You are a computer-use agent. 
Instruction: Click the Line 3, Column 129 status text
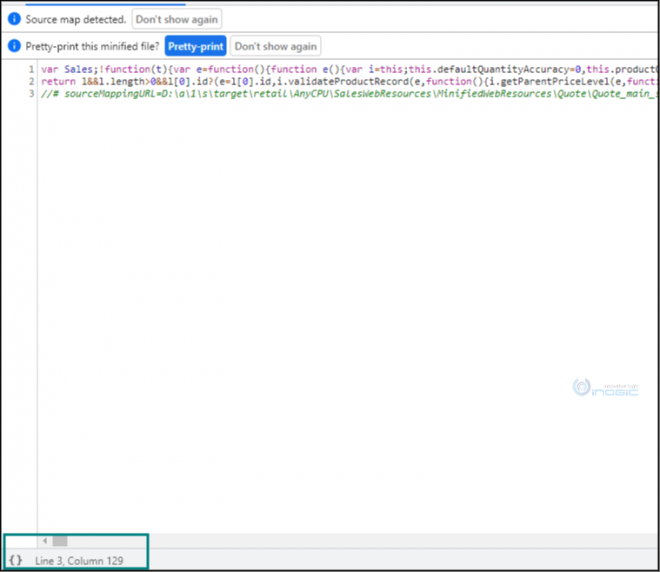(79, 561)
